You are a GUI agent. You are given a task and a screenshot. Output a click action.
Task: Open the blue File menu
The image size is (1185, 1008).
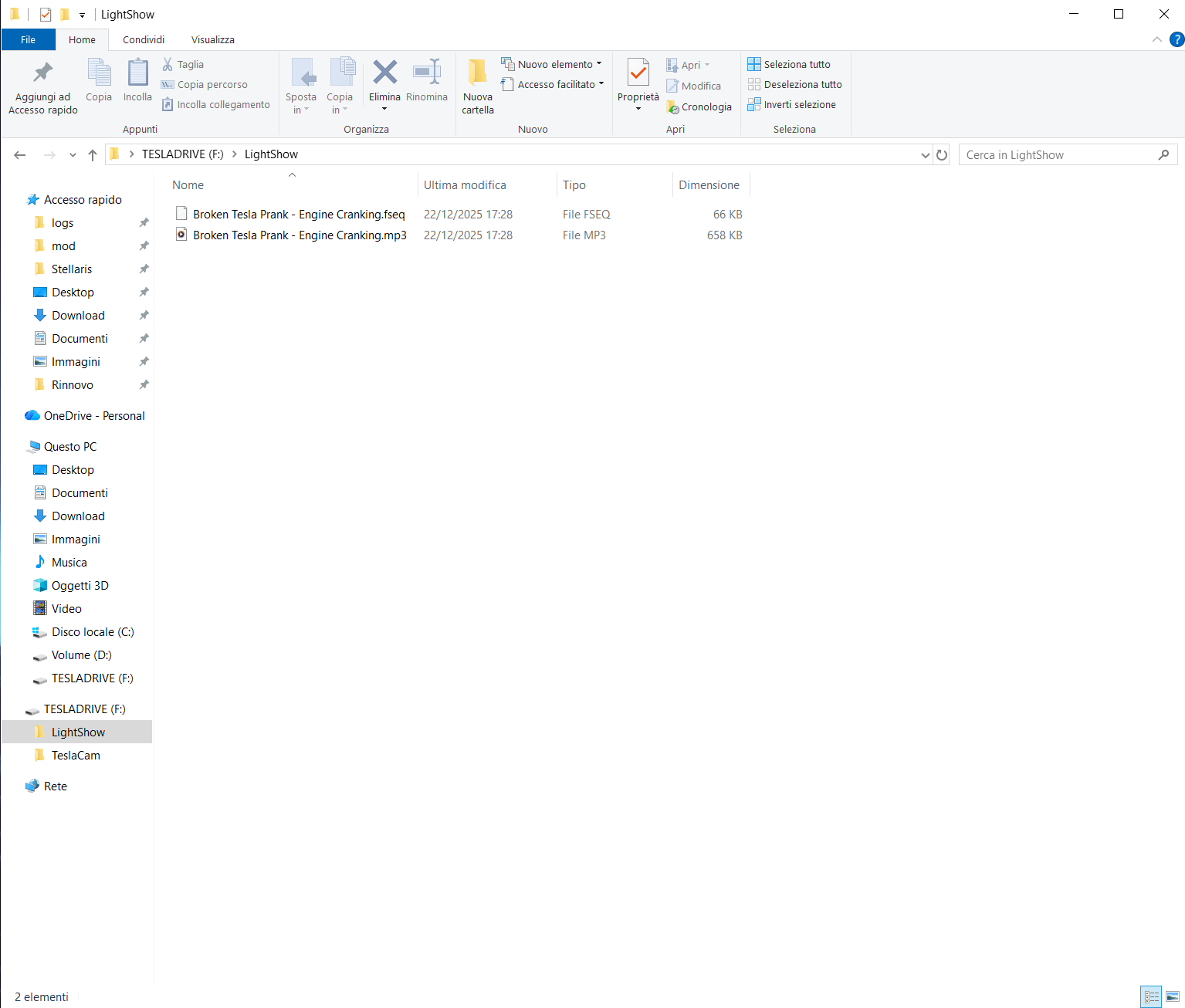click(28, 39)
